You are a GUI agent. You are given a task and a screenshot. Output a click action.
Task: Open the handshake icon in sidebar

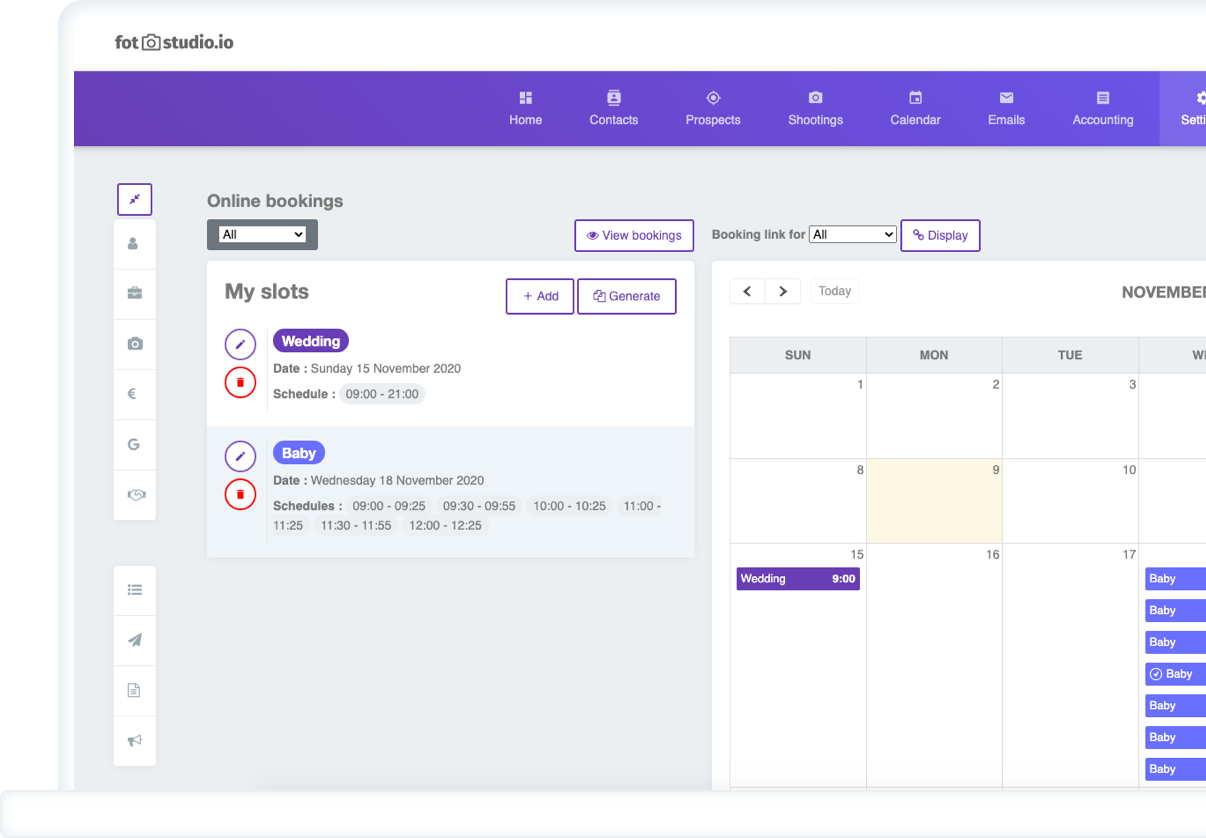pos(134,495)
